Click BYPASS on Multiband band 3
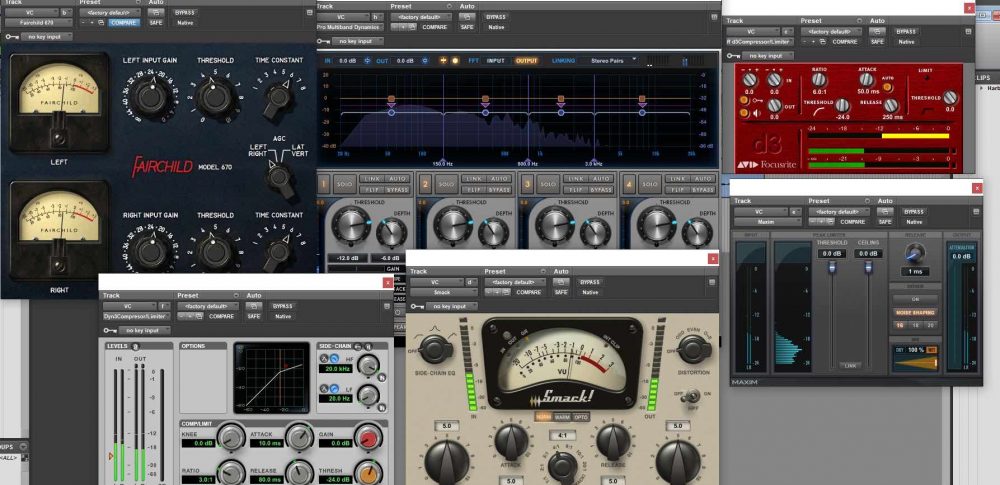 (600, 190)
